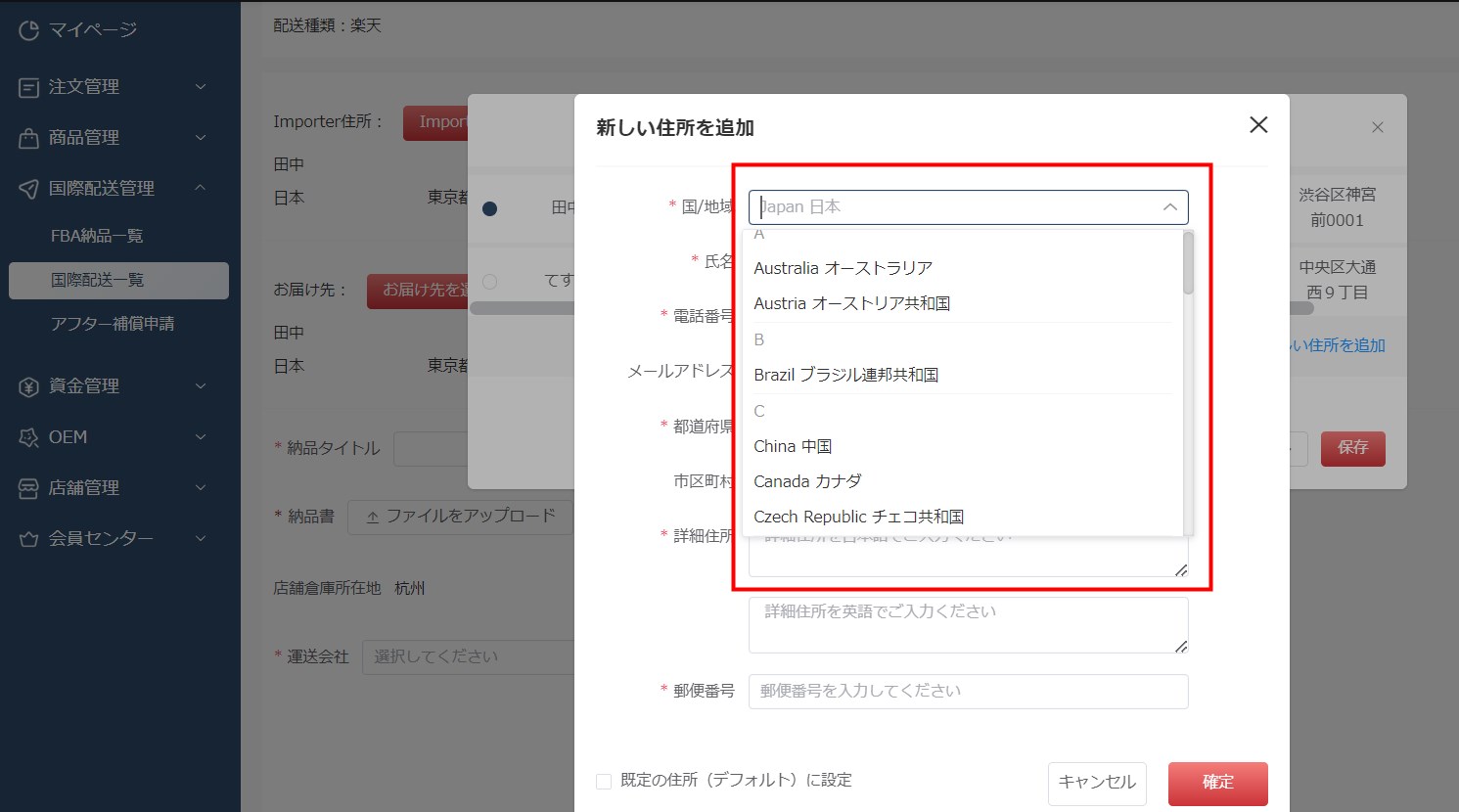Expand the OEM menu chevron
The height and width of the screenshot is (812, 1459).
pyautogui.click(x=201, y=437)
